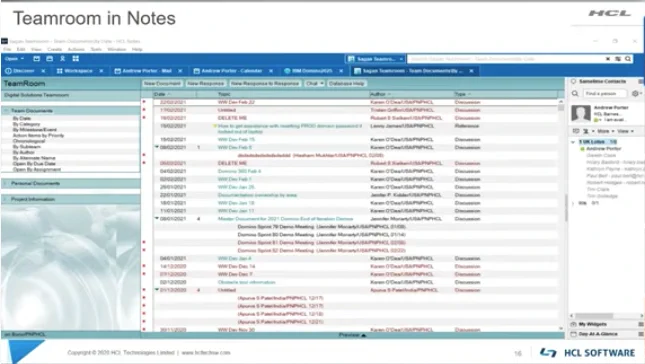The image size is (645, 364).
Task: Close the Teamroom documents tab
Action: [471, 71]
